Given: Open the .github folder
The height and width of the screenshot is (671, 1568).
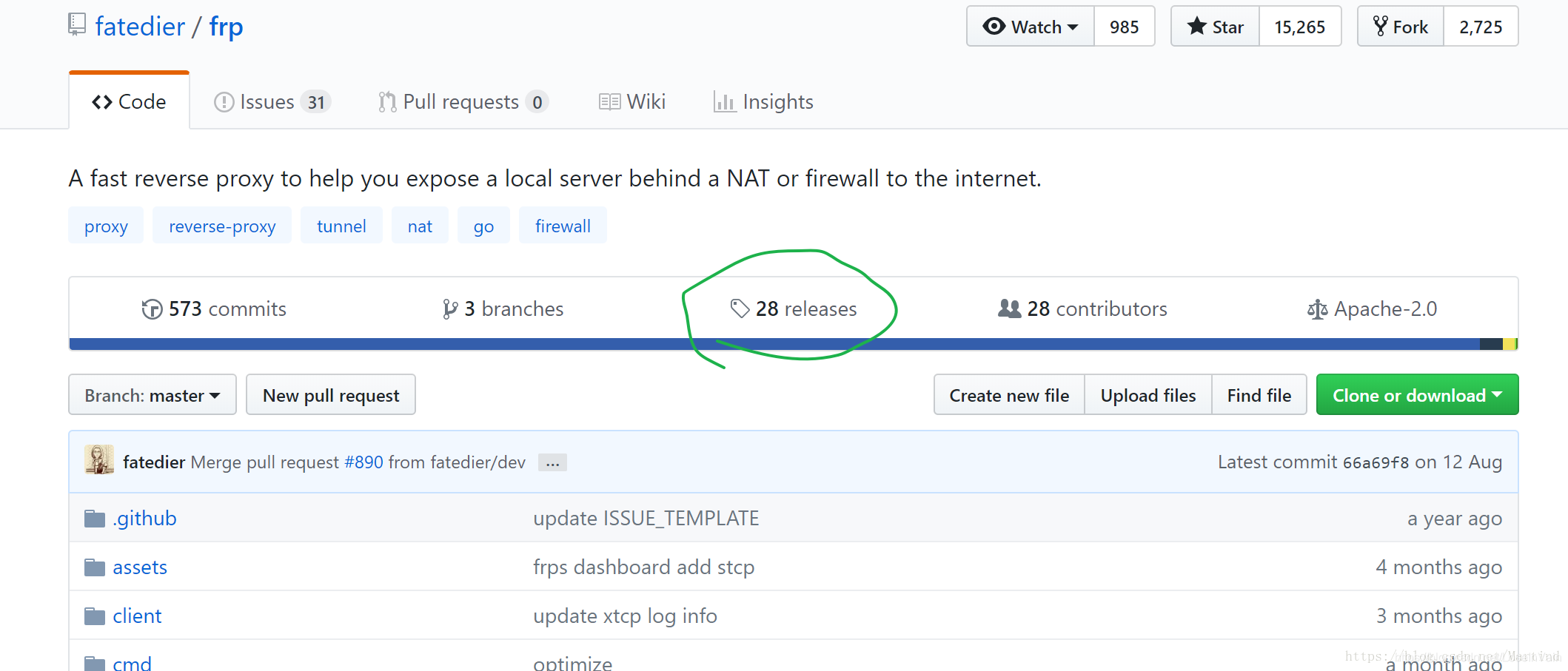Looking at the screenshot, I should (144, 518).
